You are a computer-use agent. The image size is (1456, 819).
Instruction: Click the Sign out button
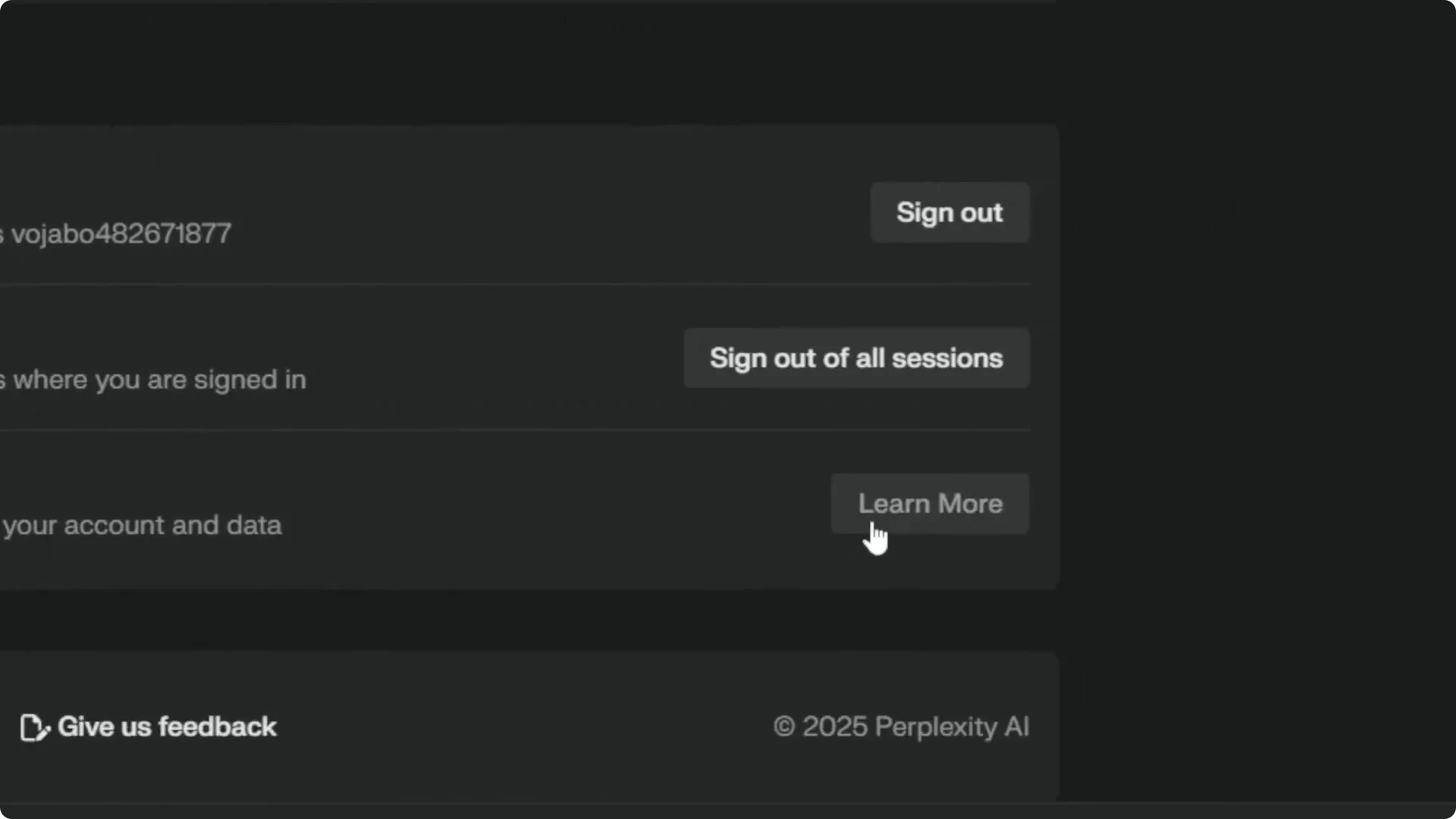click(949, 213)
